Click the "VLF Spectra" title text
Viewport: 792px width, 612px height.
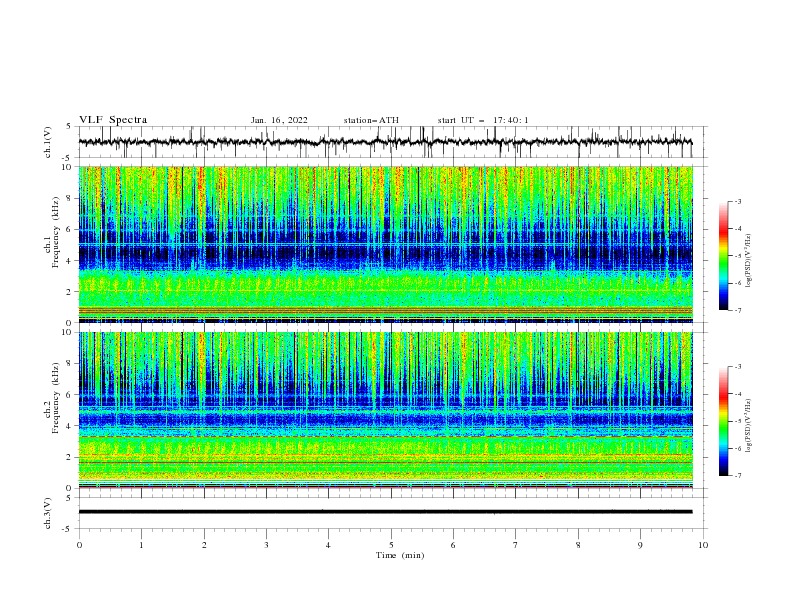[113, 120]
